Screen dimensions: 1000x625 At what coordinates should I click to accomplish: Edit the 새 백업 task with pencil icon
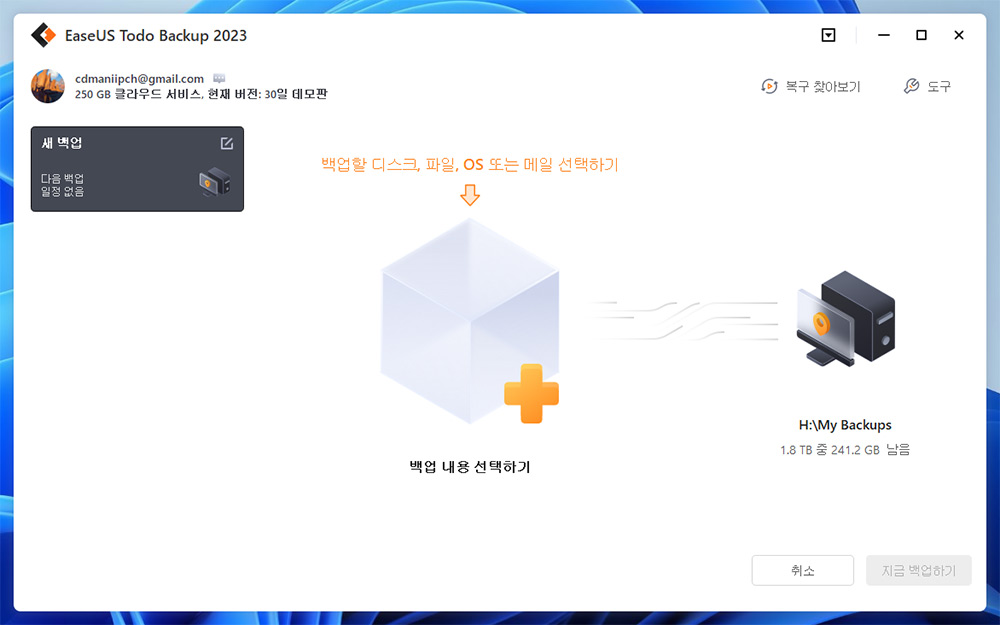[226, 143]
